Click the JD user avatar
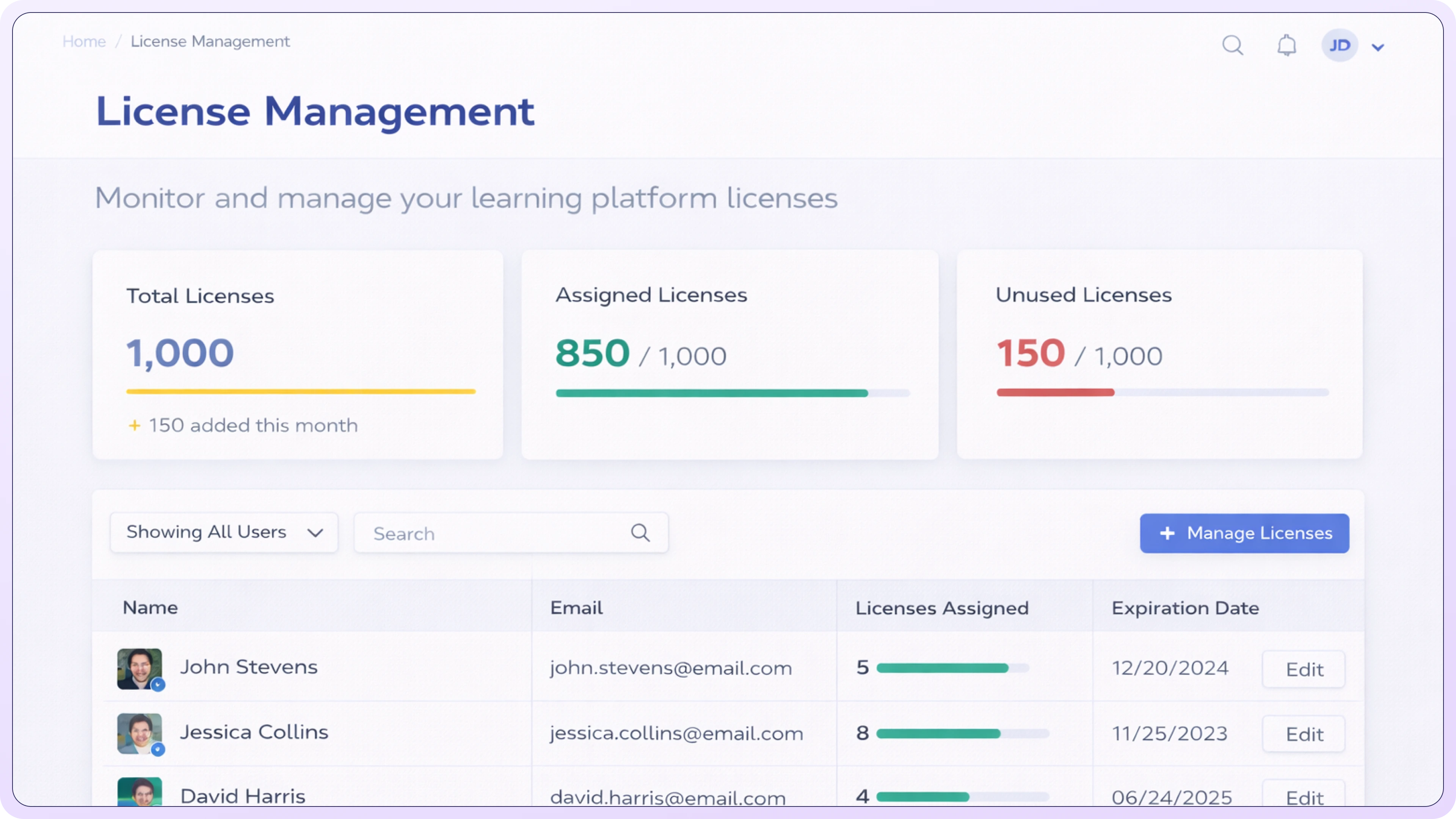The width and height of the screenshot is (1456, 819). pos(1339,45)
